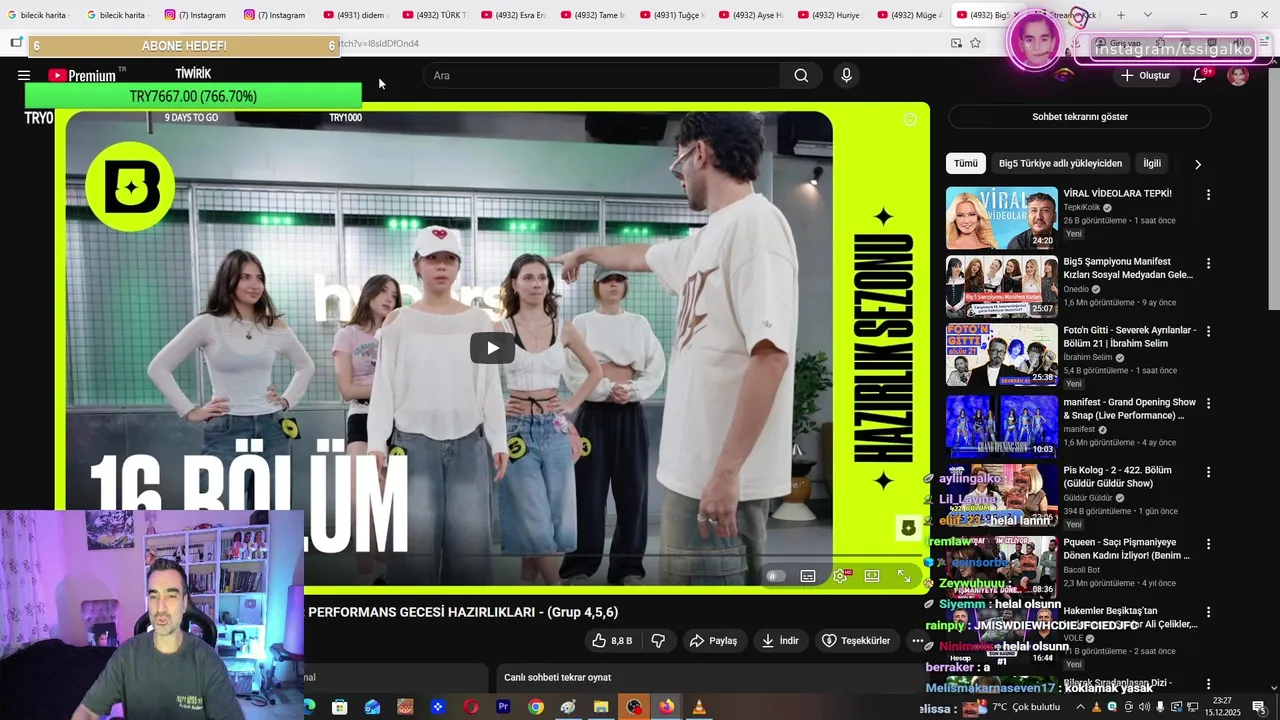Switch to the (4932) Esra tab
The width and height of the screenshot is (1280, 720).
[513, 15]
